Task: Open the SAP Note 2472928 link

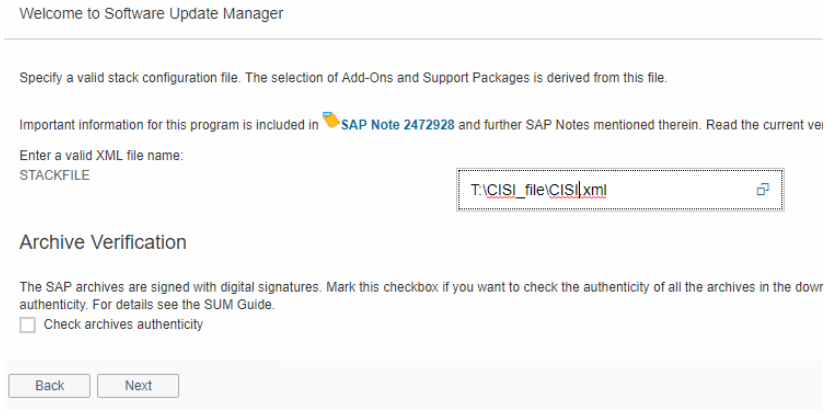Action: (398, 124)
